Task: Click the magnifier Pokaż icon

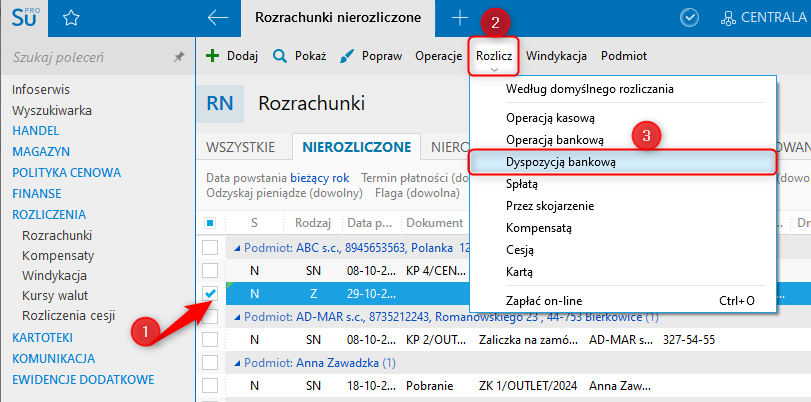Action: coord(279,56)
